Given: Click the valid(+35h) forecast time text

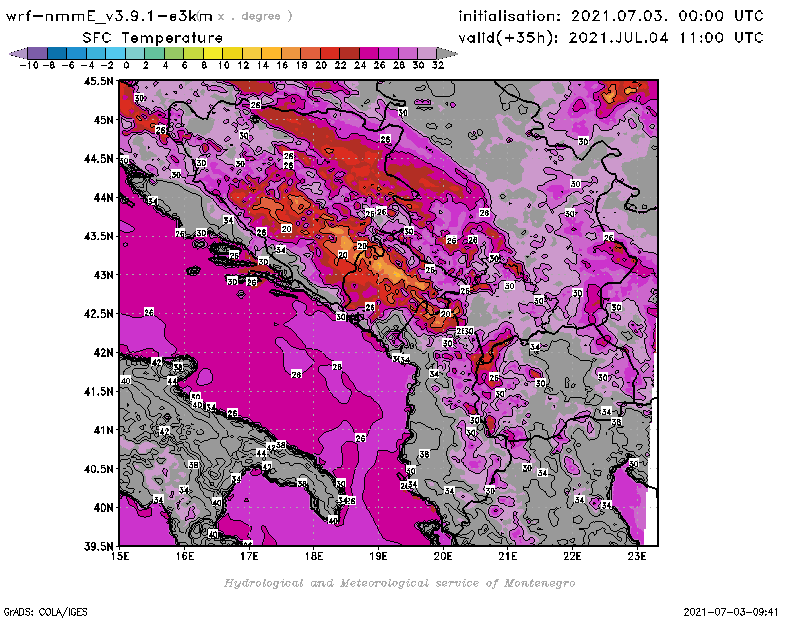Looking at the screenshot, I should click(611, 38).
